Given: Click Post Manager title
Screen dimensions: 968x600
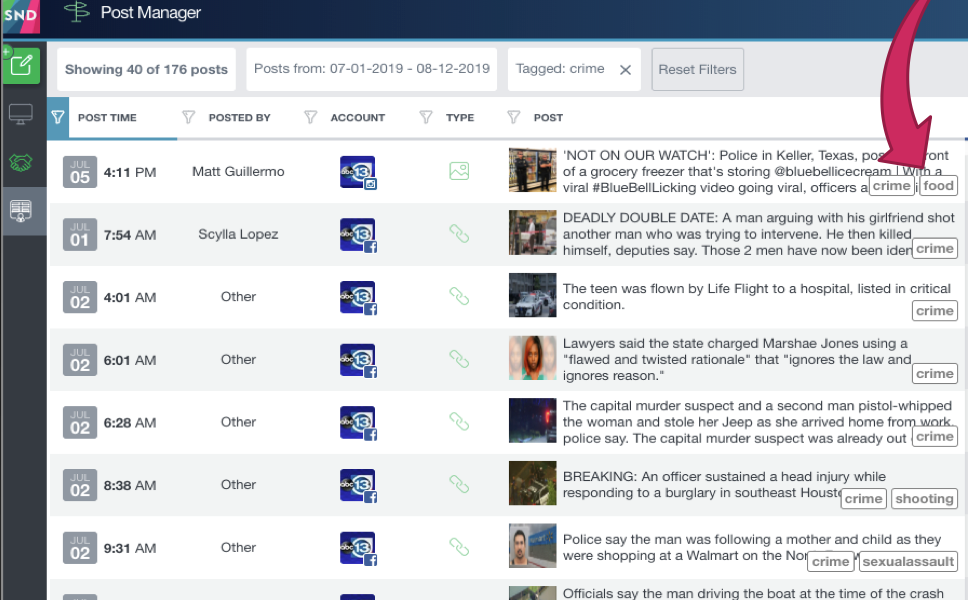Looking at the screenshot, I should 151,12.
